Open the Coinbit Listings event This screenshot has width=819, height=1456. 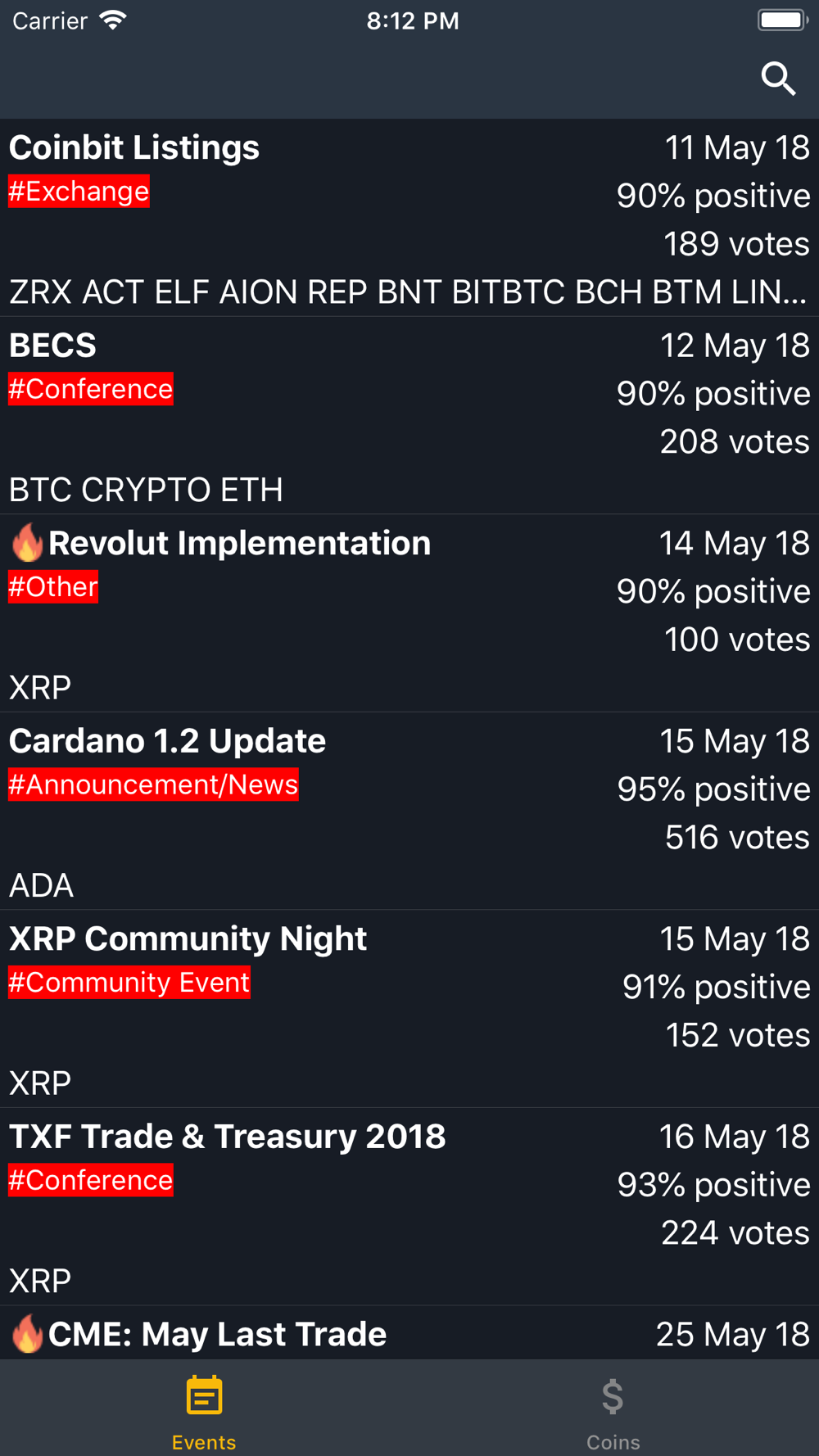pyautogui.click(x=409, y=218)
